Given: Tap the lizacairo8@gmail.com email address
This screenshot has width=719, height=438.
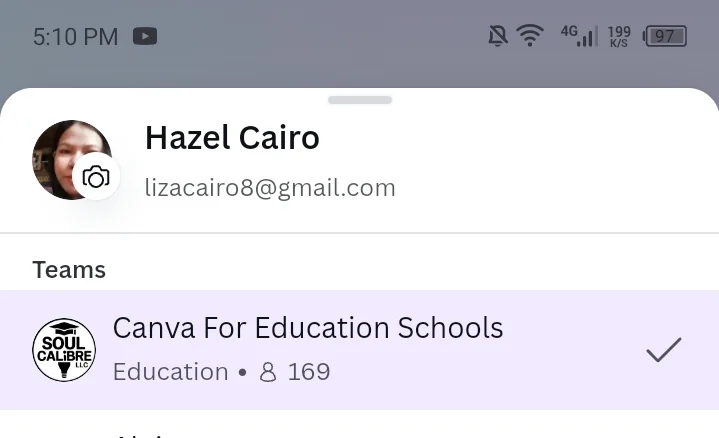Looking at the screenshot, I should click(270, 188).
